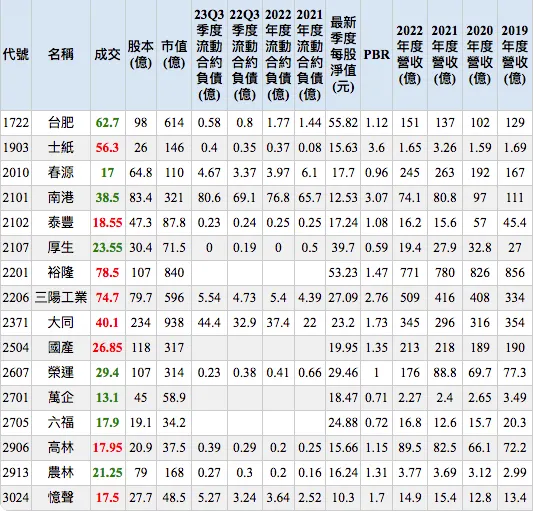Image resolution: width=533 pixels, height=511 pixels.
Task: Click 南港 price 38.5
Action: pyautogui.click(x=107, y=198)
